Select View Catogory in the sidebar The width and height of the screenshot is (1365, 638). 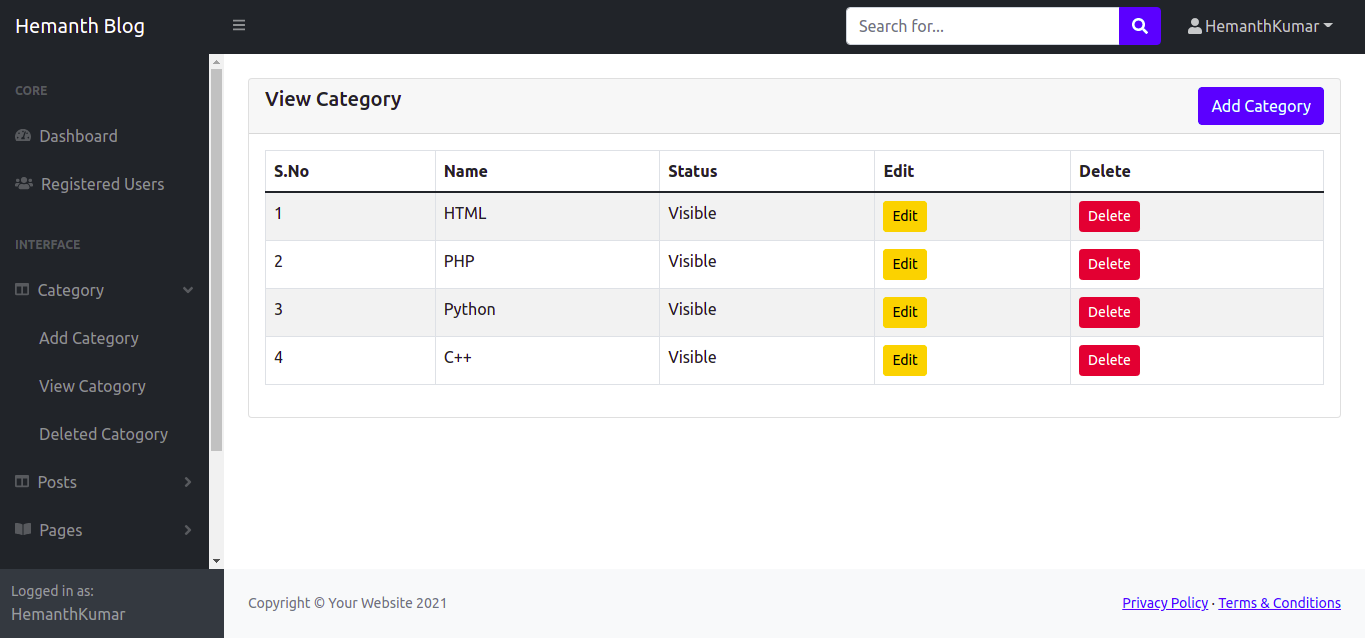coord(92,386)
